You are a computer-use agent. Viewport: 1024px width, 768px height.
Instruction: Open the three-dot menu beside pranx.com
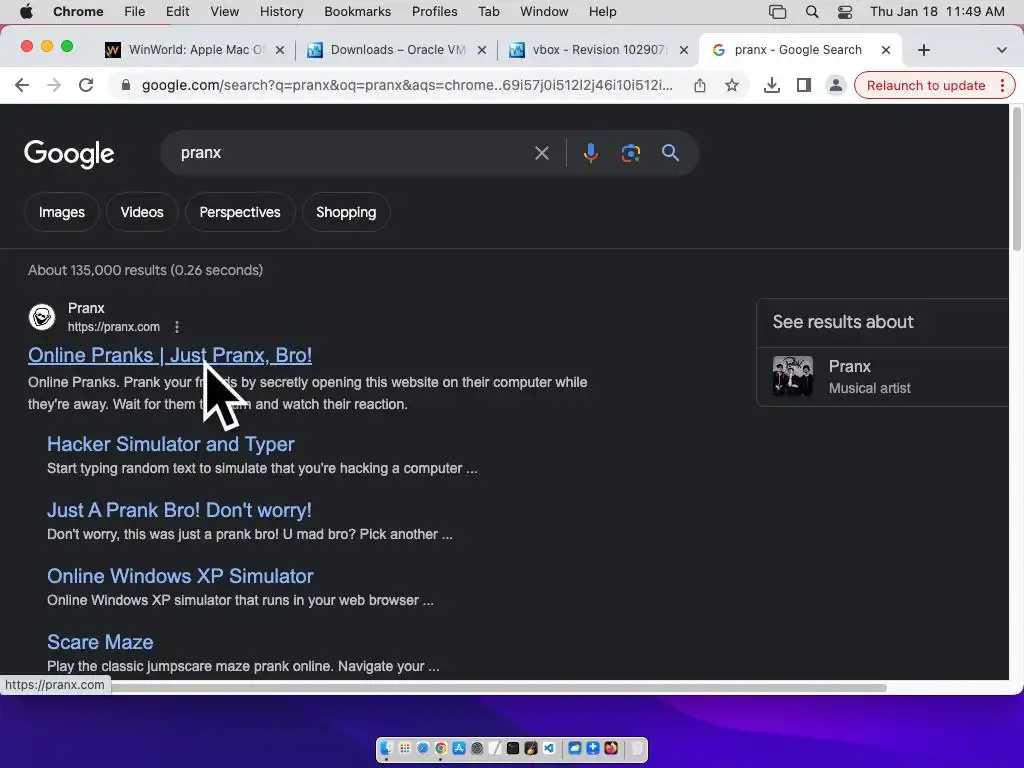click(x=177, y=327)
